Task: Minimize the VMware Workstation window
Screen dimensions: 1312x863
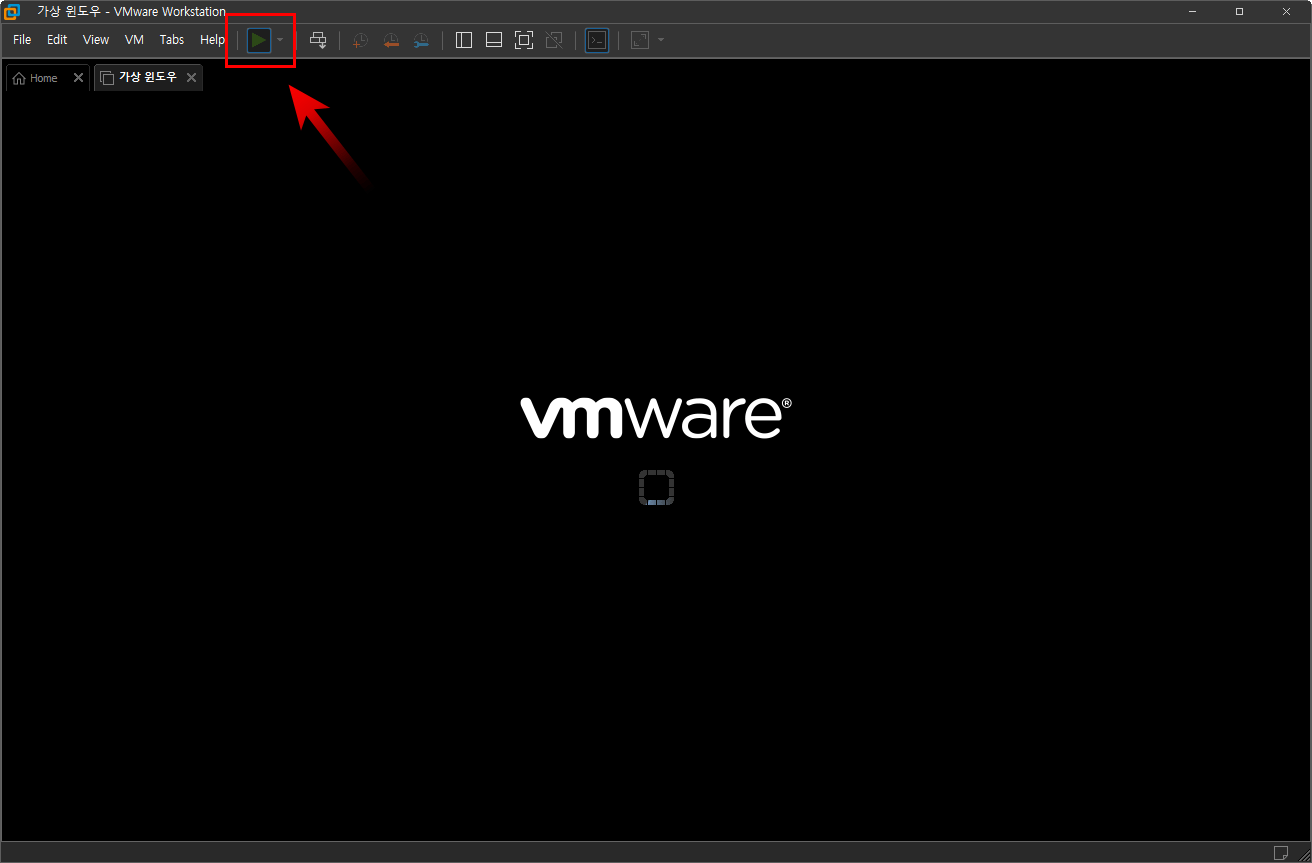Action: pos(1193,12)
